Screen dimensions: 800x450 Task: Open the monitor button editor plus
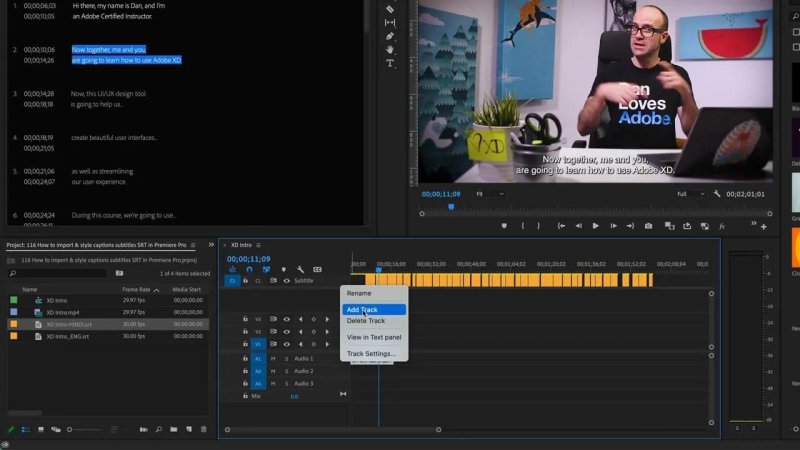point(764,227)
